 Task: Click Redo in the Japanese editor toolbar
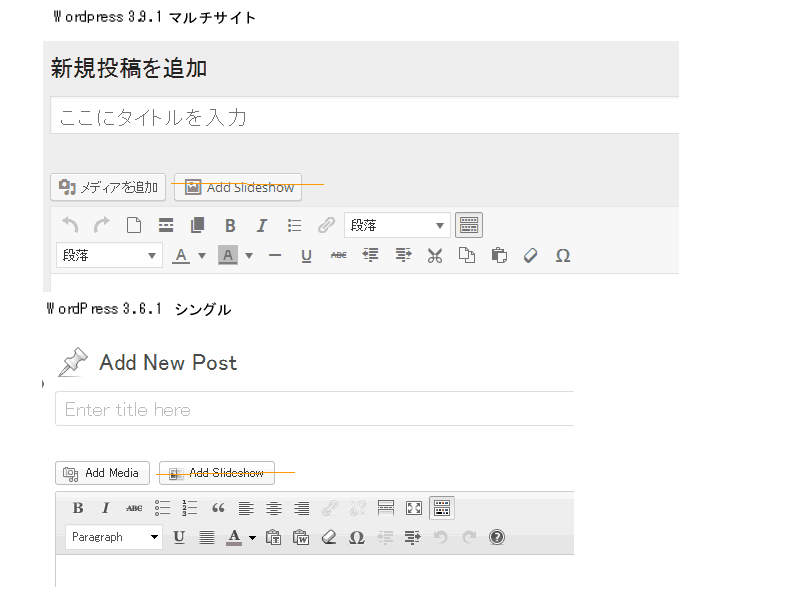(x=102, y=225)
